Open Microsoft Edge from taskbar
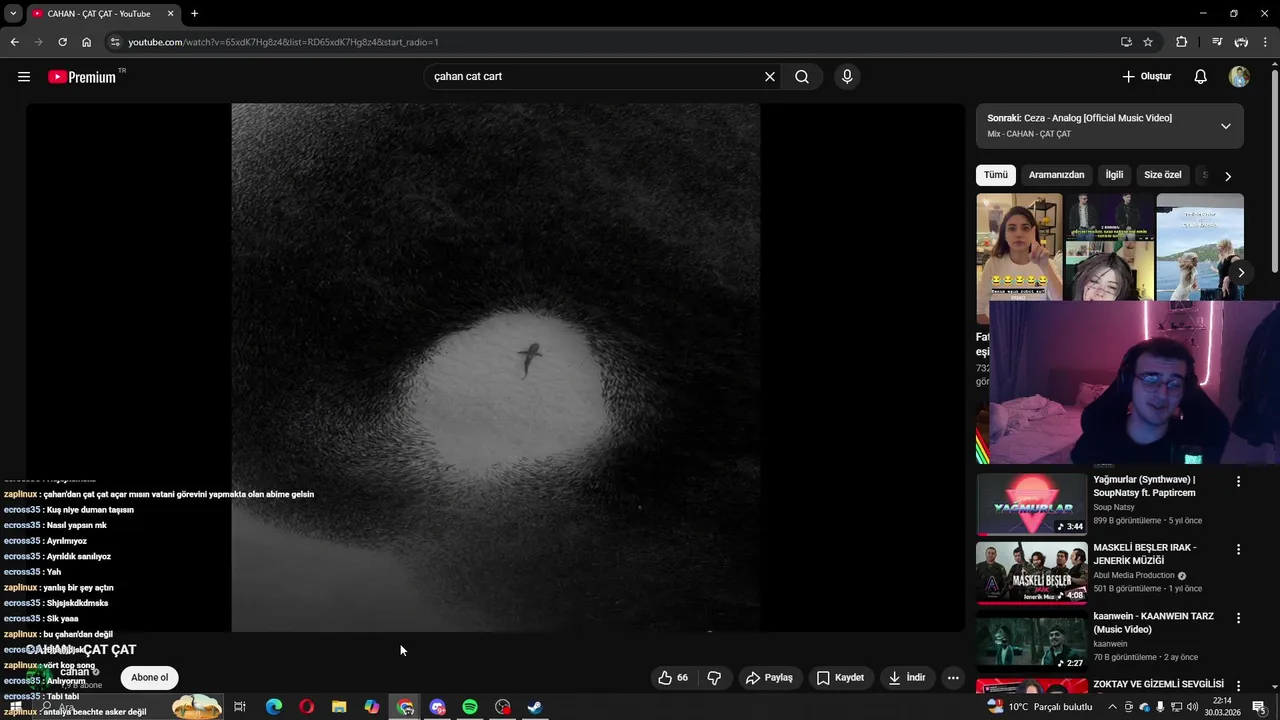The width and height of the screenshot is (1280, 720). (x=274, y=707)
